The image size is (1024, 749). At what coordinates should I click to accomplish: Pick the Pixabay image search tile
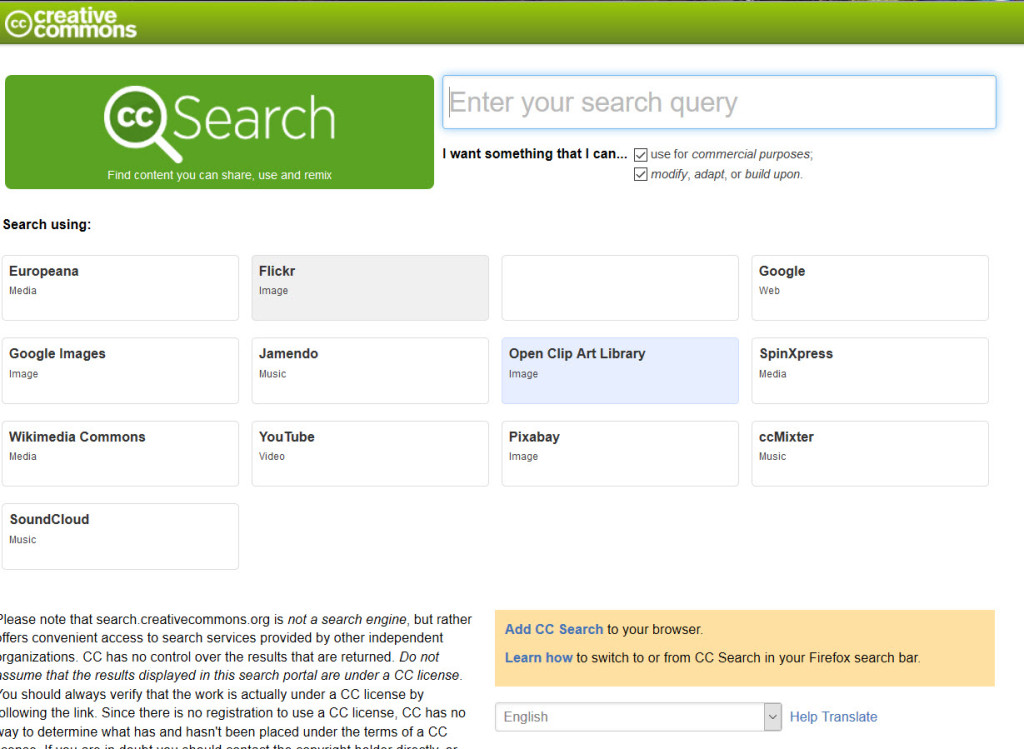pos(620,453)
